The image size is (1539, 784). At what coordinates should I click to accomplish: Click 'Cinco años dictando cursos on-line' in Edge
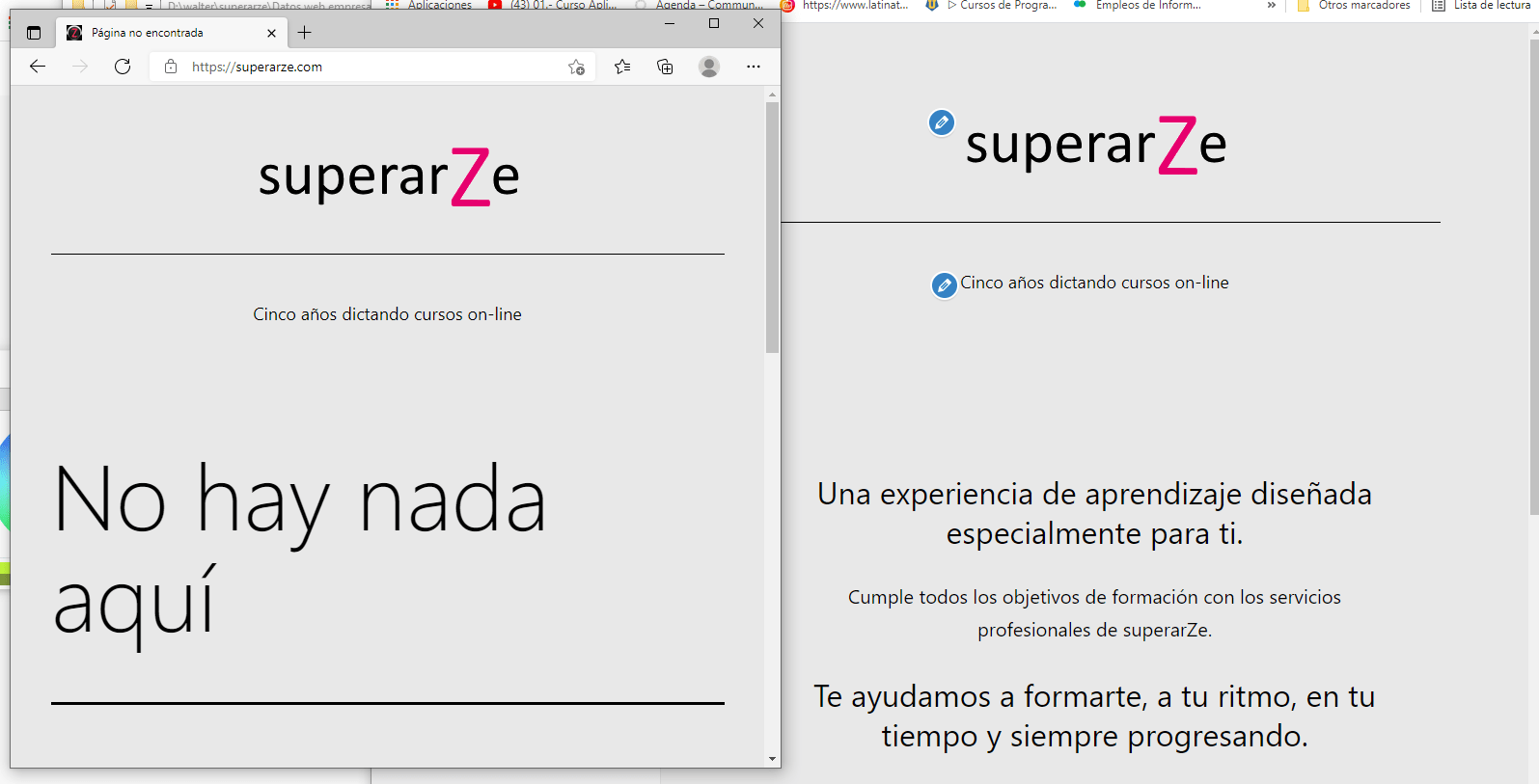pos(387,314)
